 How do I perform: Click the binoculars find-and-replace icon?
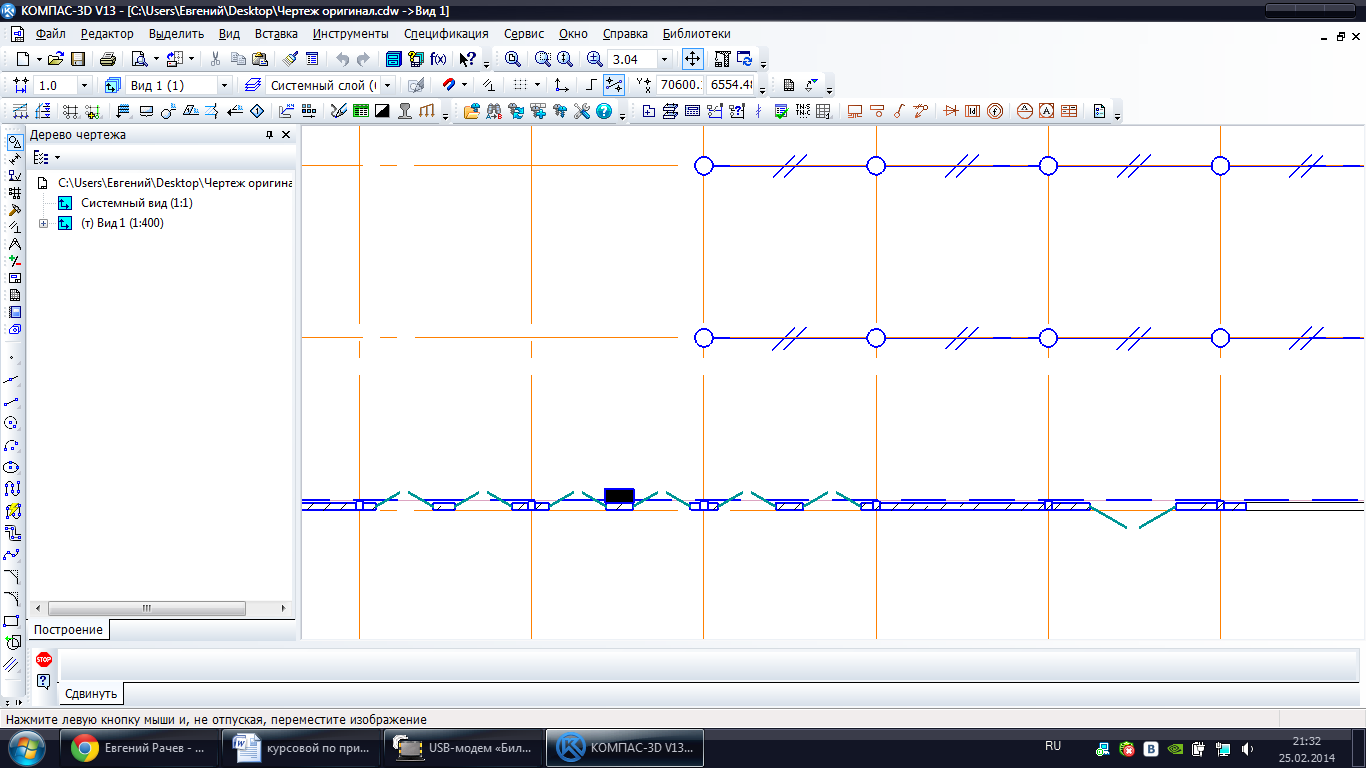click(x=494, y=111)
